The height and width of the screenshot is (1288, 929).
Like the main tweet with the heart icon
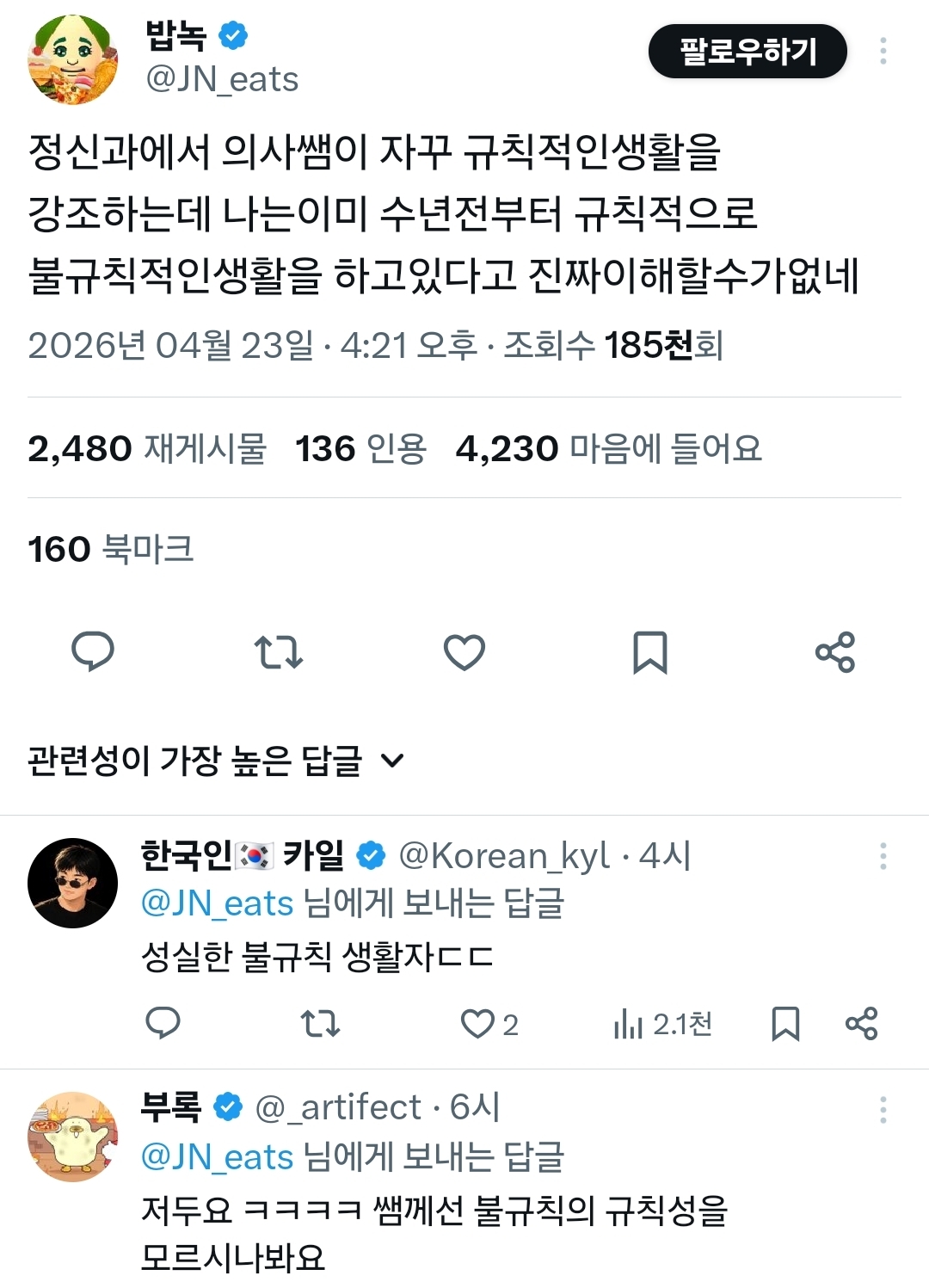pos(465,654)
